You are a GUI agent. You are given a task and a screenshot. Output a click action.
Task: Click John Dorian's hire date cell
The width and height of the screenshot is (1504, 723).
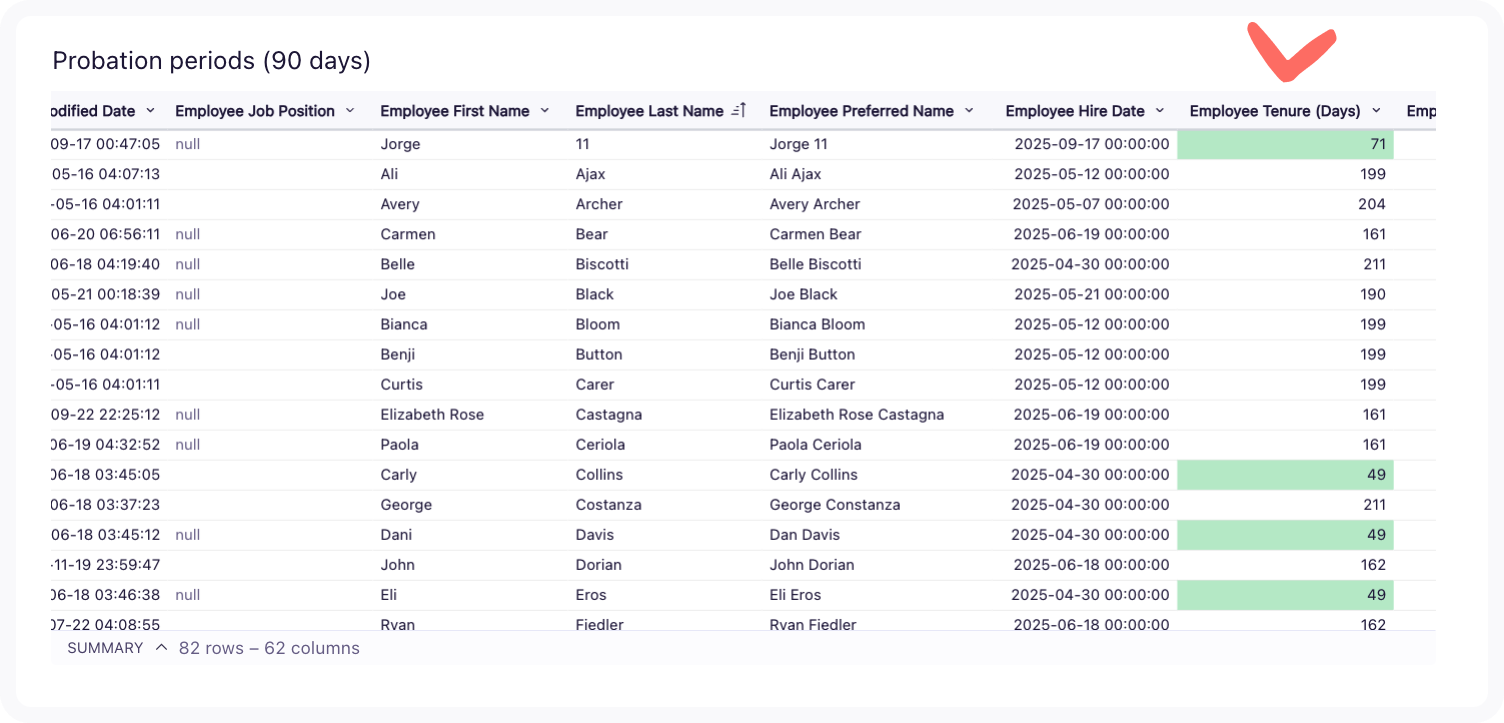[x=1090, y=564]
